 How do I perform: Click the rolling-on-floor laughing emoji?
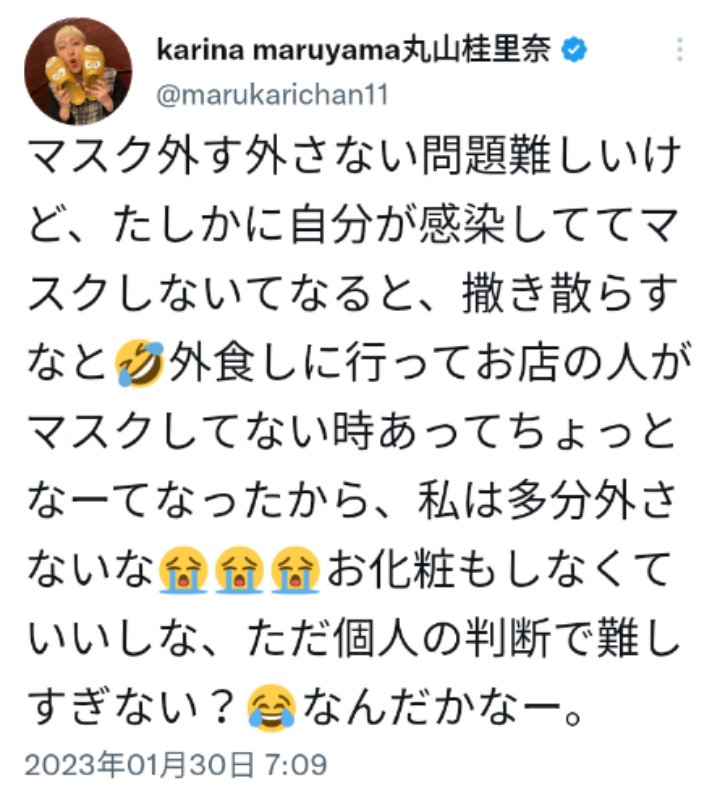click(x=140, y=363)
